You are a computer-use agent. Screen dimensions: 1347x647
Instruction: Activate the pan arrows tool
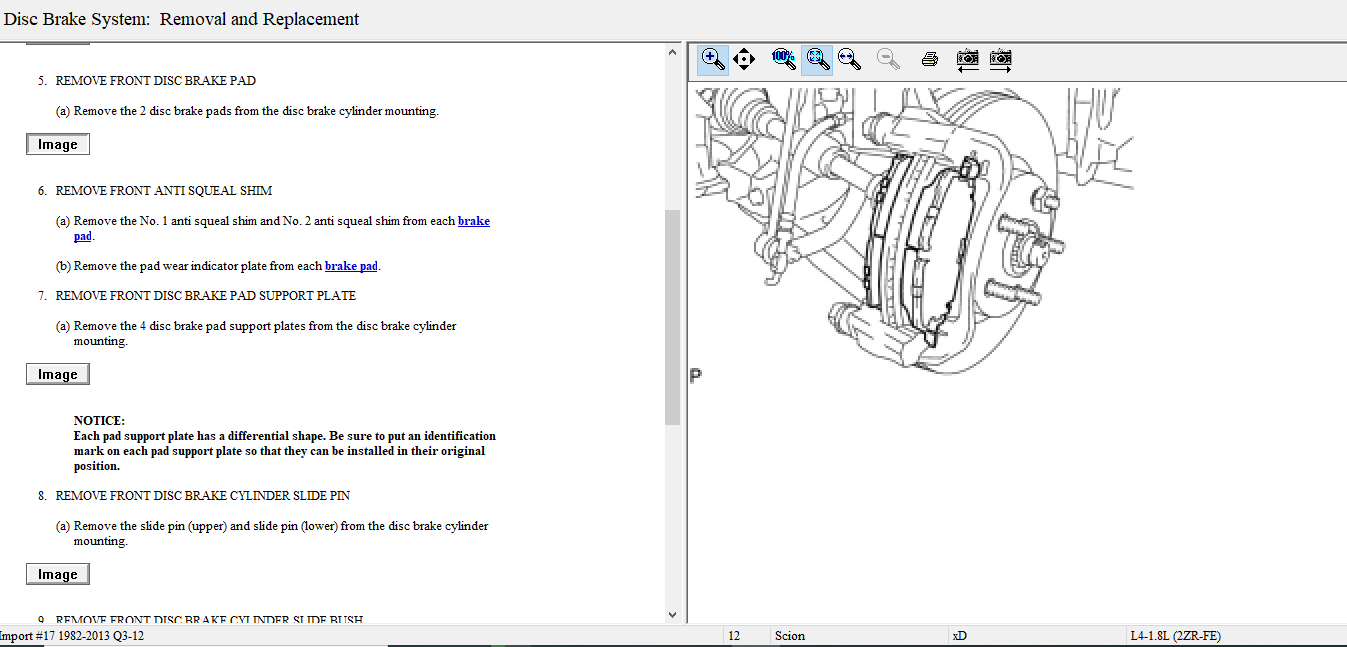744,59
